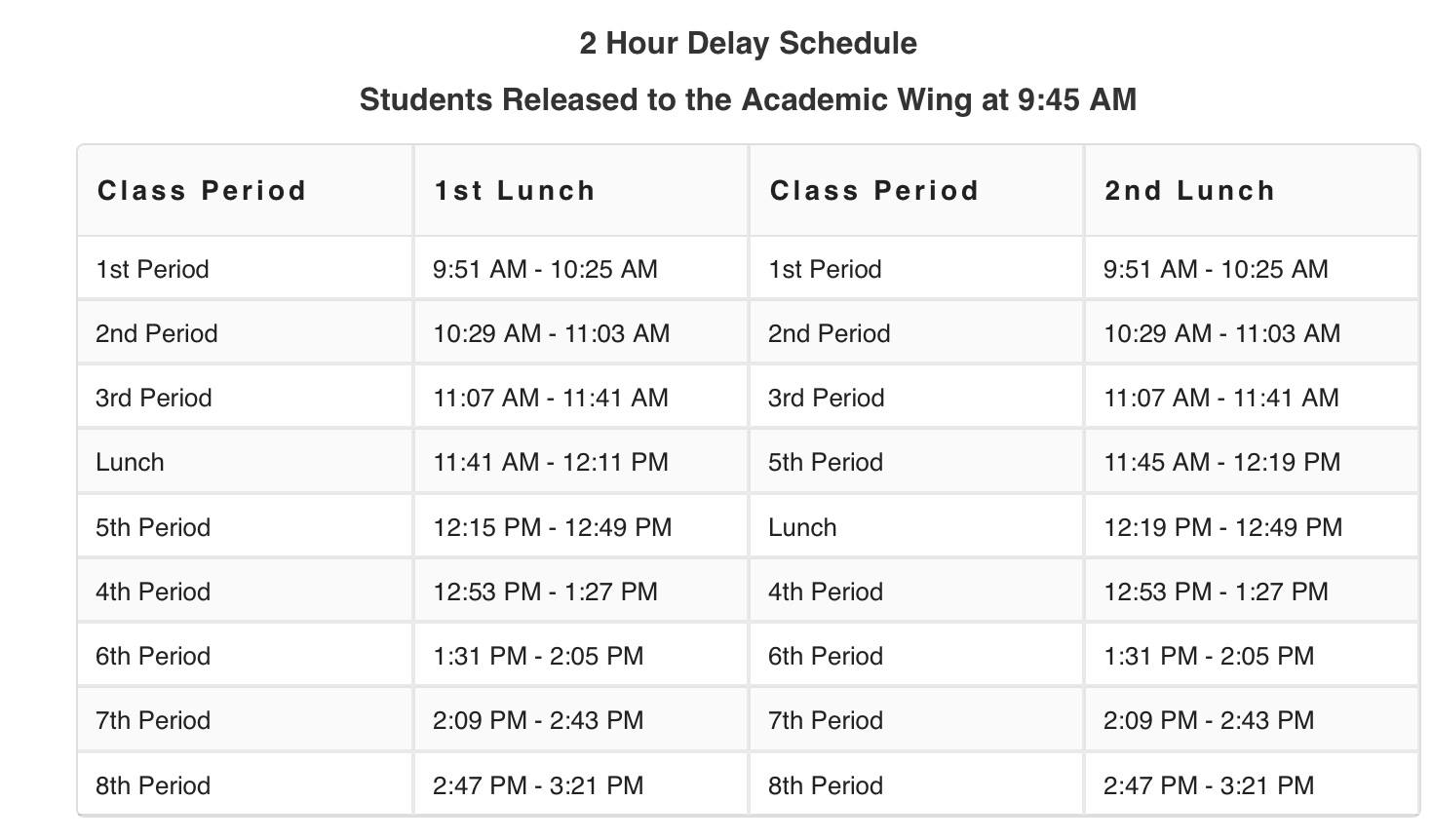Select the 'Lunch' row label in the 2nd Lunch schedule

click(x=802, y=527)
